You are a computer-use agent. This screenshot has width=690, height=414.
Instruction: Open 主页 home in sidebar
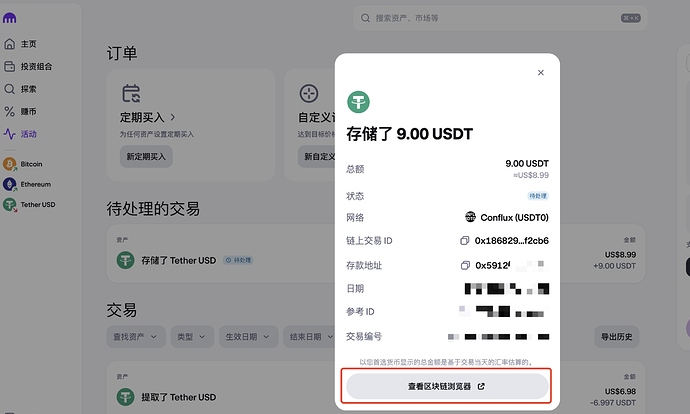[27, 44]
